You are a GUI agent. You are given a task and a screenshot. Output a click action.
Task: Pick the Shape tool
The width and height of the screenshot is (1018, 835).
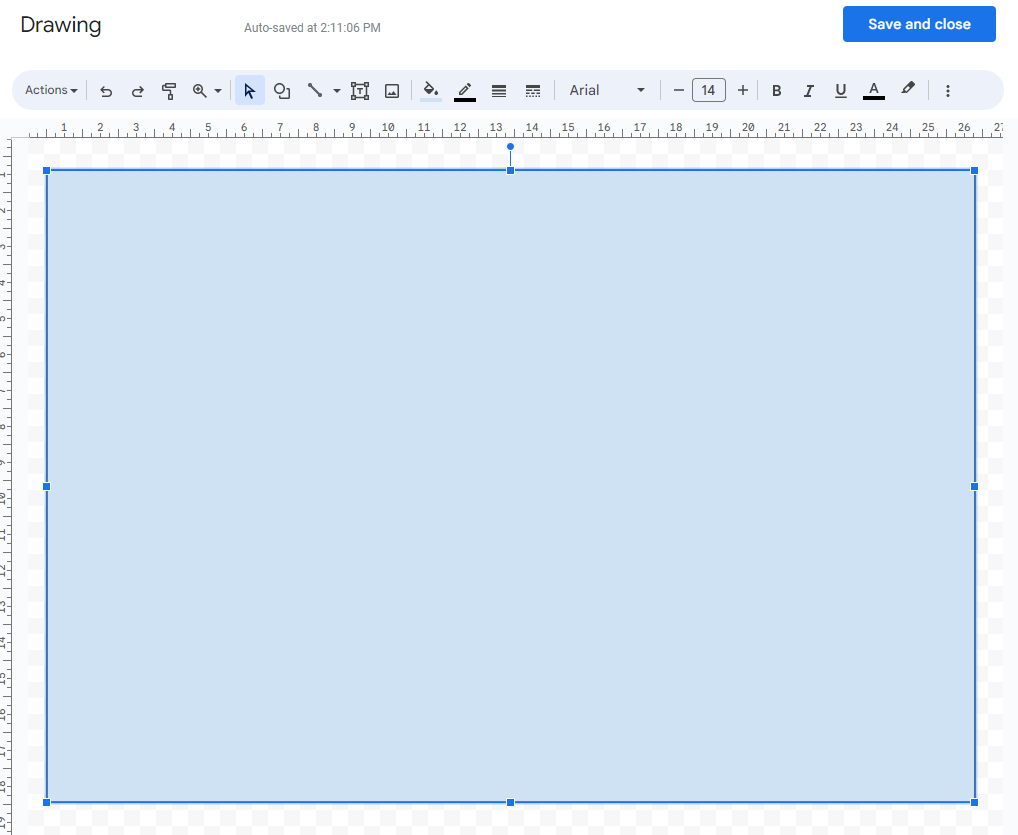(281, 90)
